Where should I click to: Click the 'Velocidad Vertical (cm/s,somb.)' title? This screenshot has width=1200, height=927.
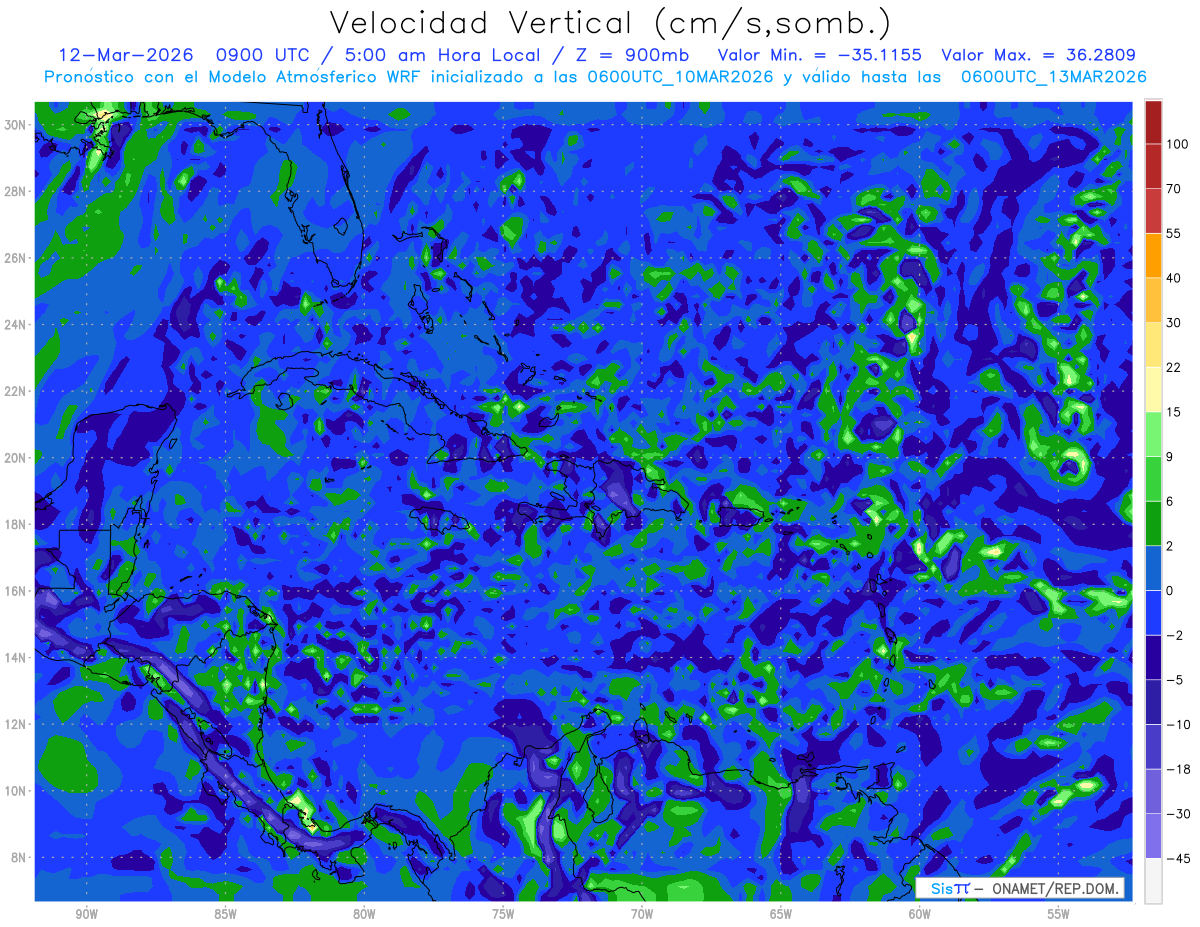[610, 22]
